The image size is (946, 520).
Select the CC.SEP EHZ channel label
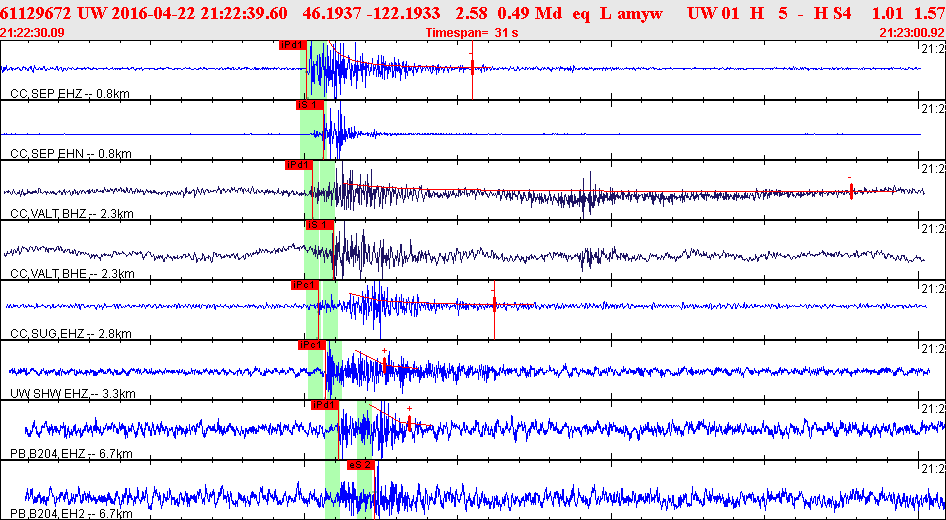(69, 94)
